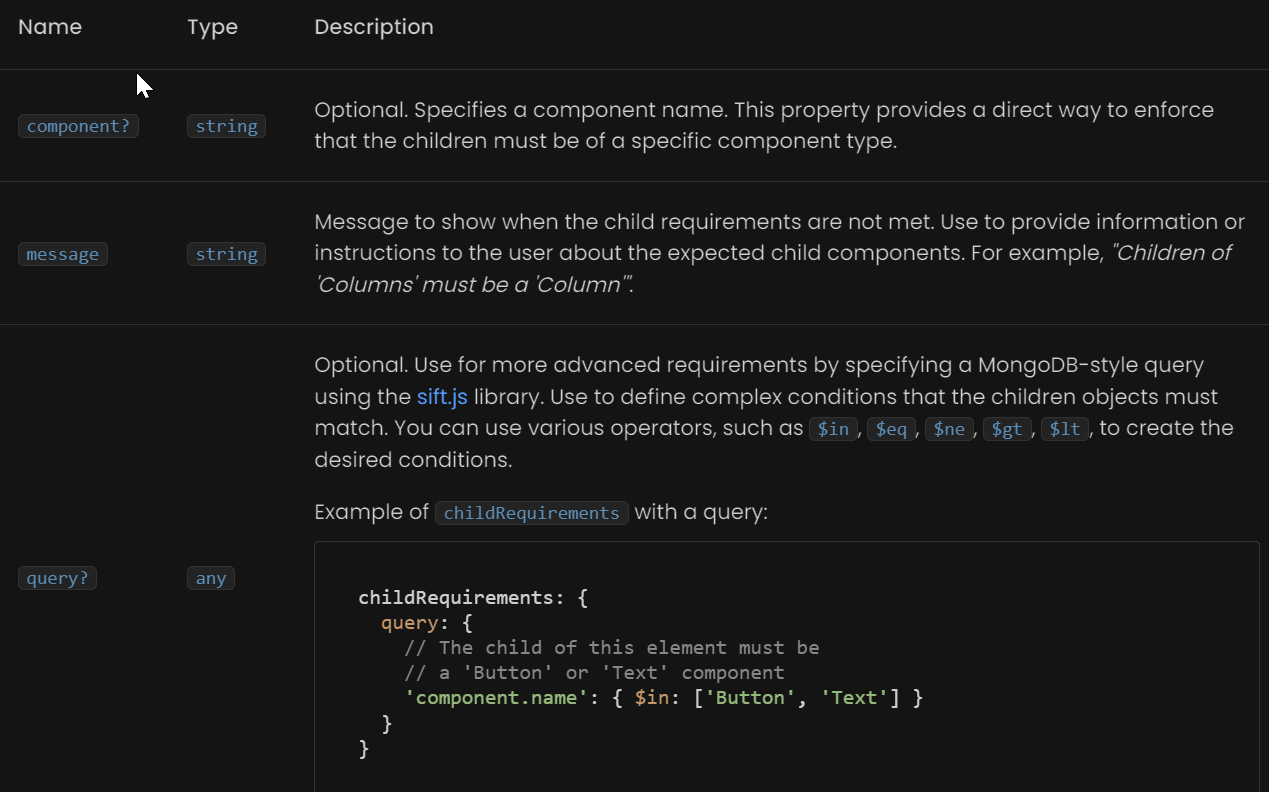Open the sift.js library link
Image resolution: width=1269 pixels, height=792 pixels.
442,397
